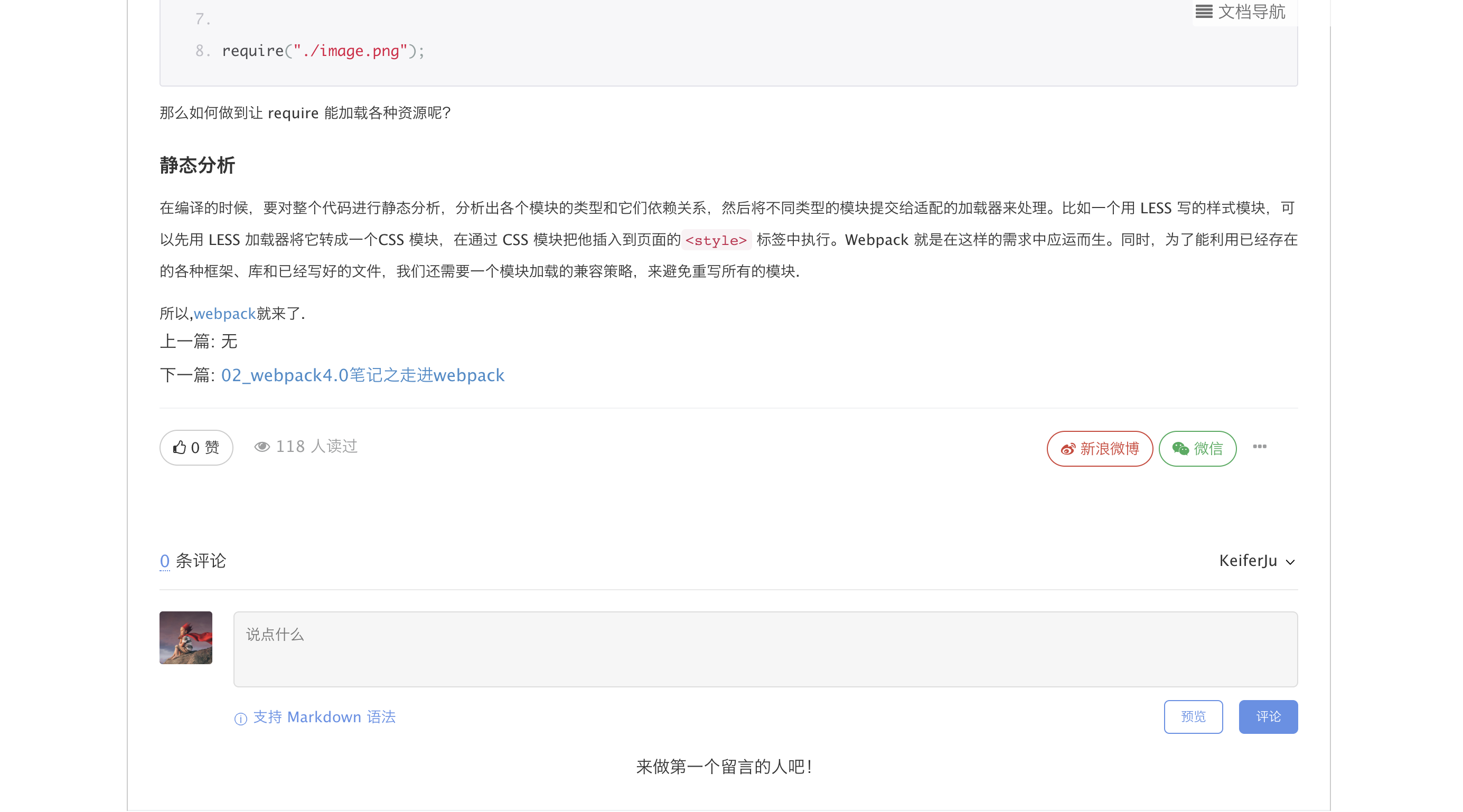The width and height of the screenshot is (1463, 812).
Task: Open the three-dot more sharing options
Action: (1259, 446)
